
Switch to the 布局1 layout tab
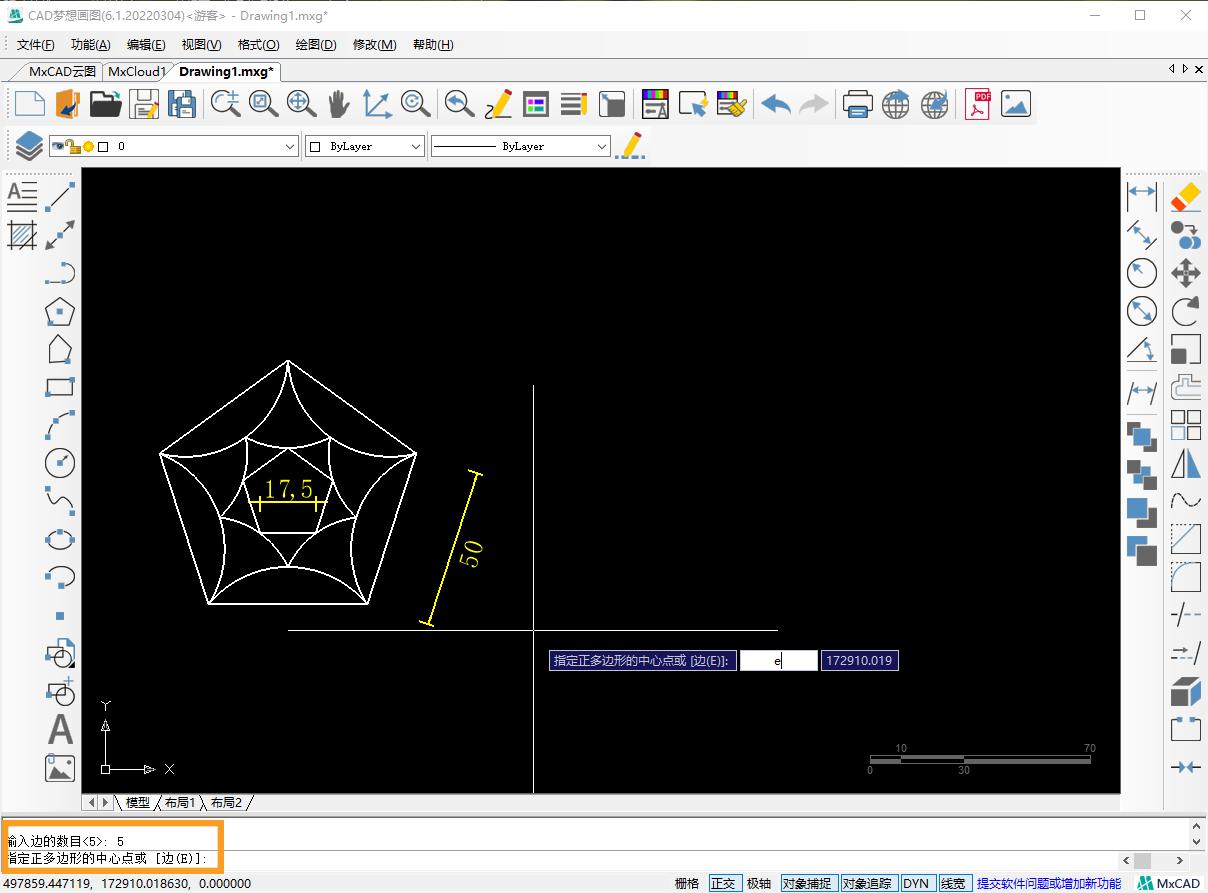click(180, 802)
